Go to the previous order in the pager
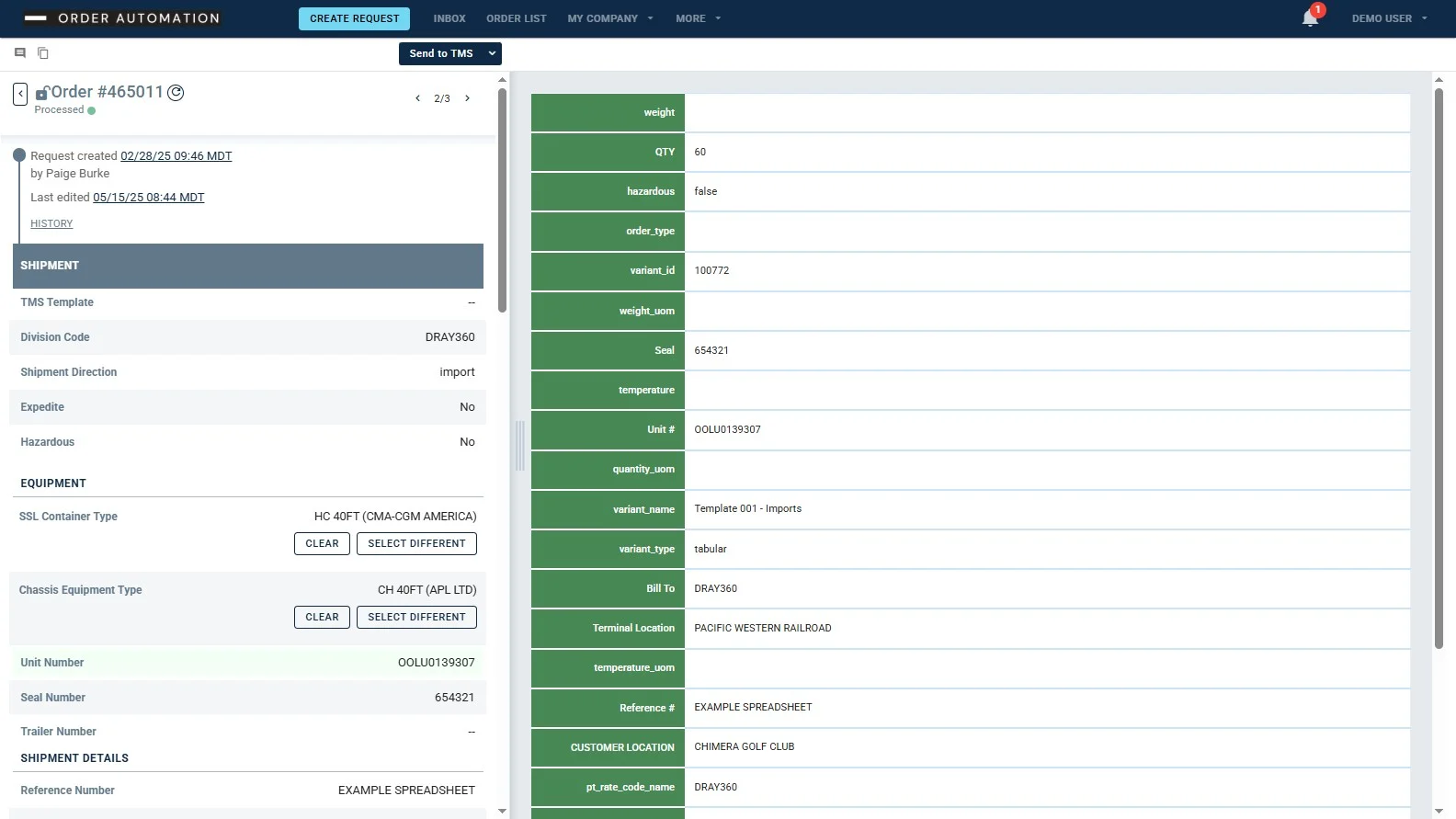The width and height of the screenshot is (1456, 819). click(x=417, y=98)
